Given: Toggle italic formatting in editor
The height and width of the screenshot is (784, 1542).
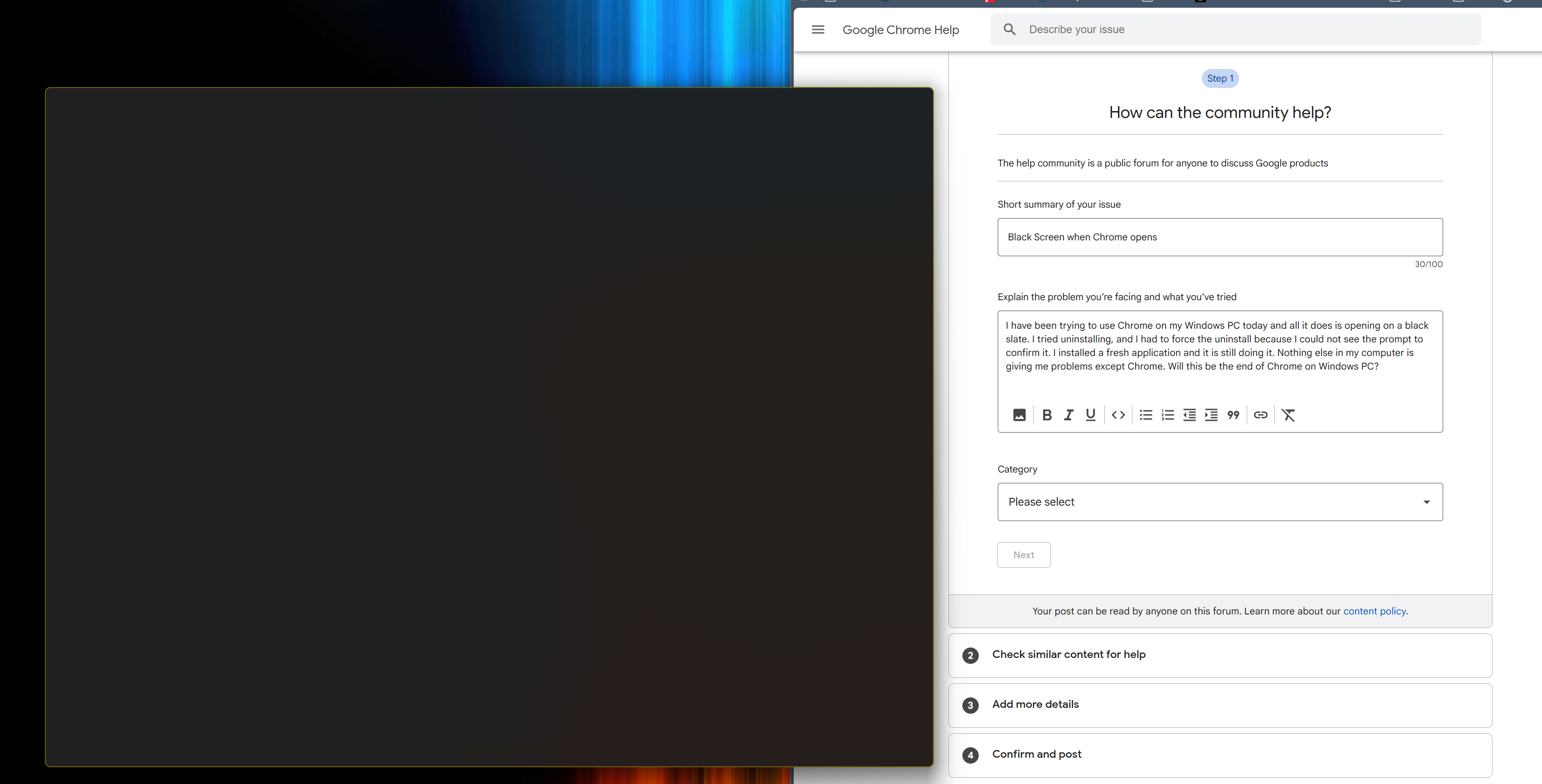Looking at the screenshot, I should [x=1069, y=415].
